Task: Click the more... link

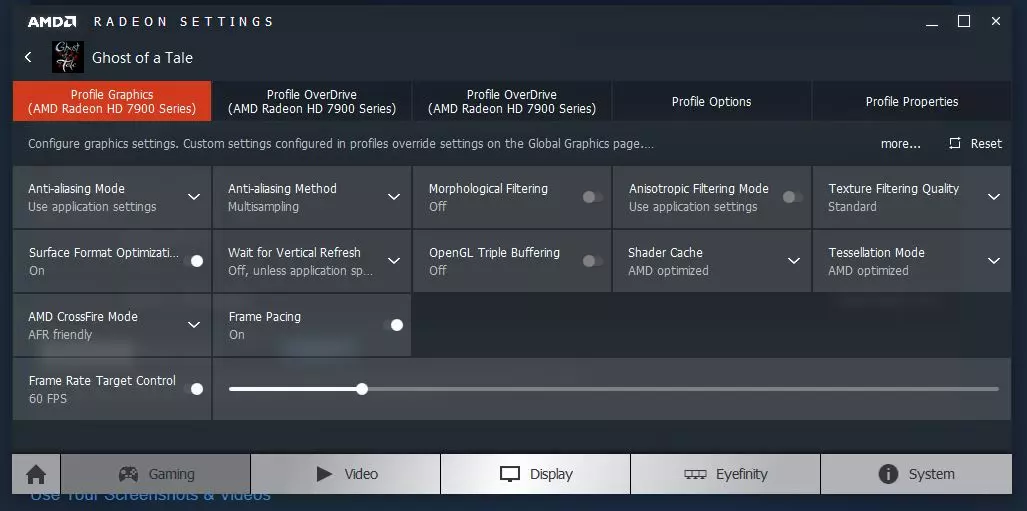Action: coord(901,143)
